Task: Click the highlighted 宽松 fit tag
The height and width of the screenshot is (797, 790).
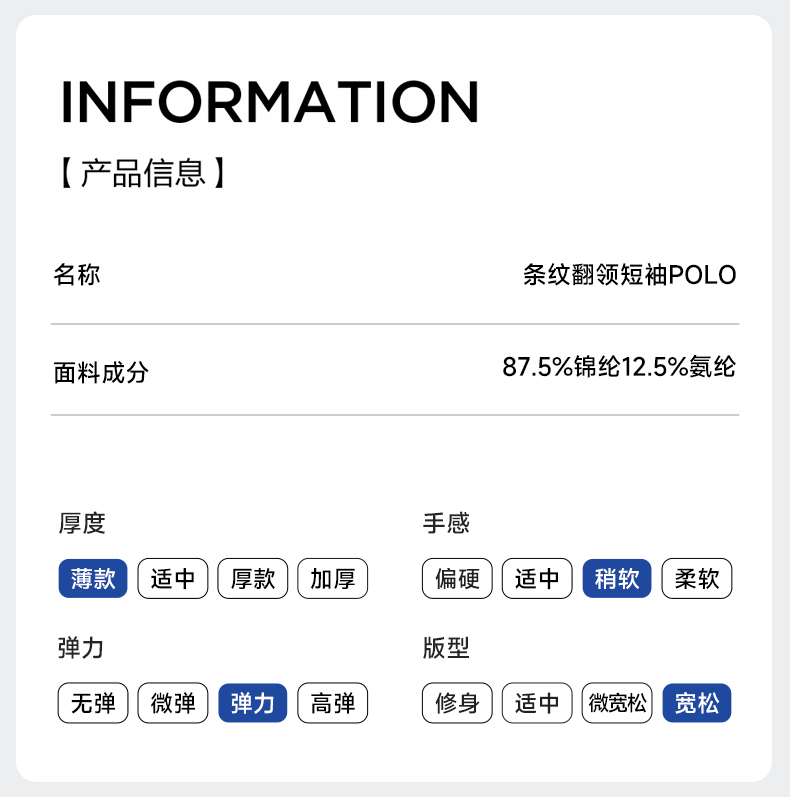Action: [x=697, y=703]
